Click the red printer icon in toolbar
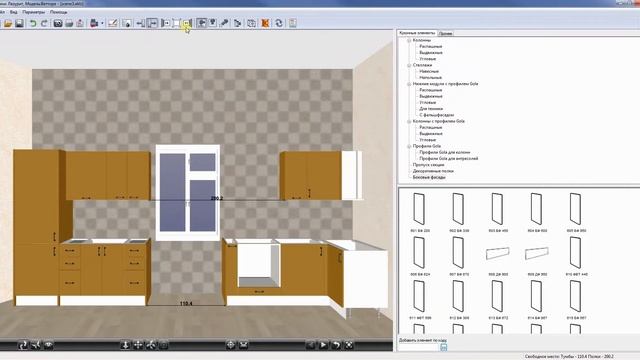 [x=94, y=23]
